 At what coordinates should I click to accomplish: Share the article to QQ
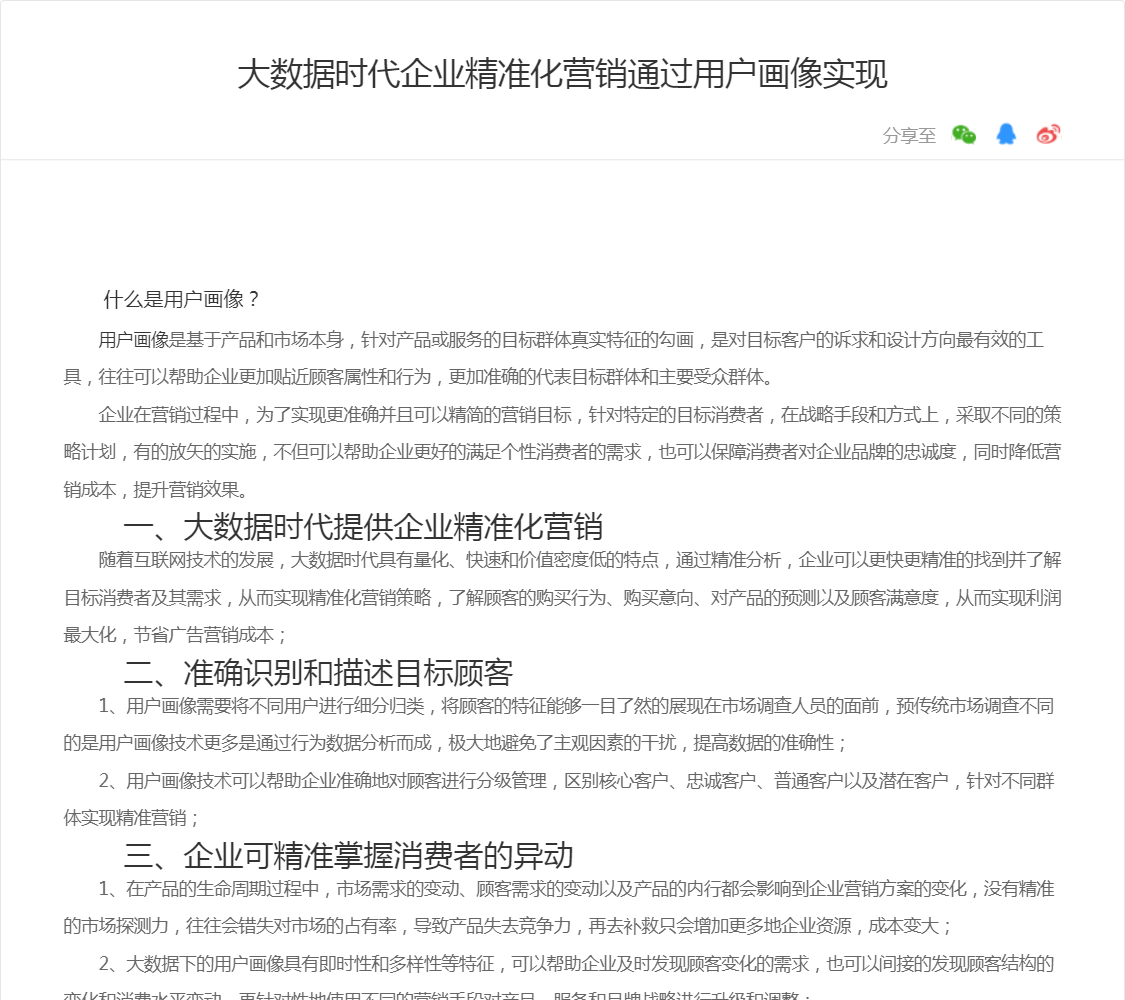coord(1006,135)
